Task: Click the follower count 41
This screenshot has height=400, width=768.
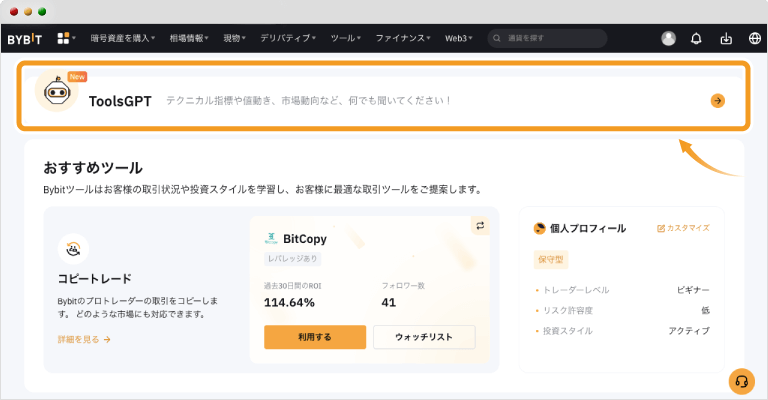Action: [388, 303]
